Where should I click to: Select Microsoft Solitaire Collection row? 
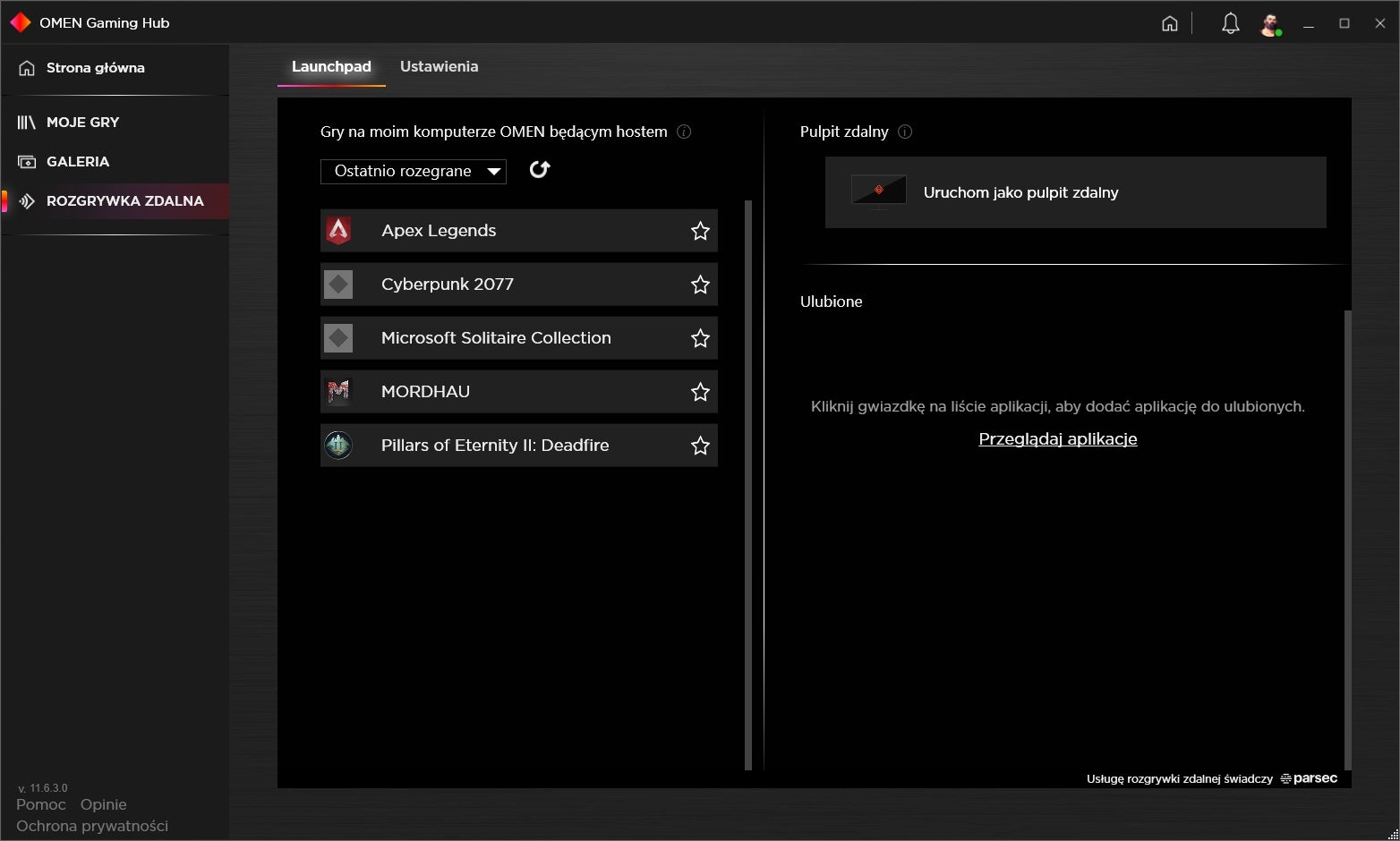tap(519, 338)
